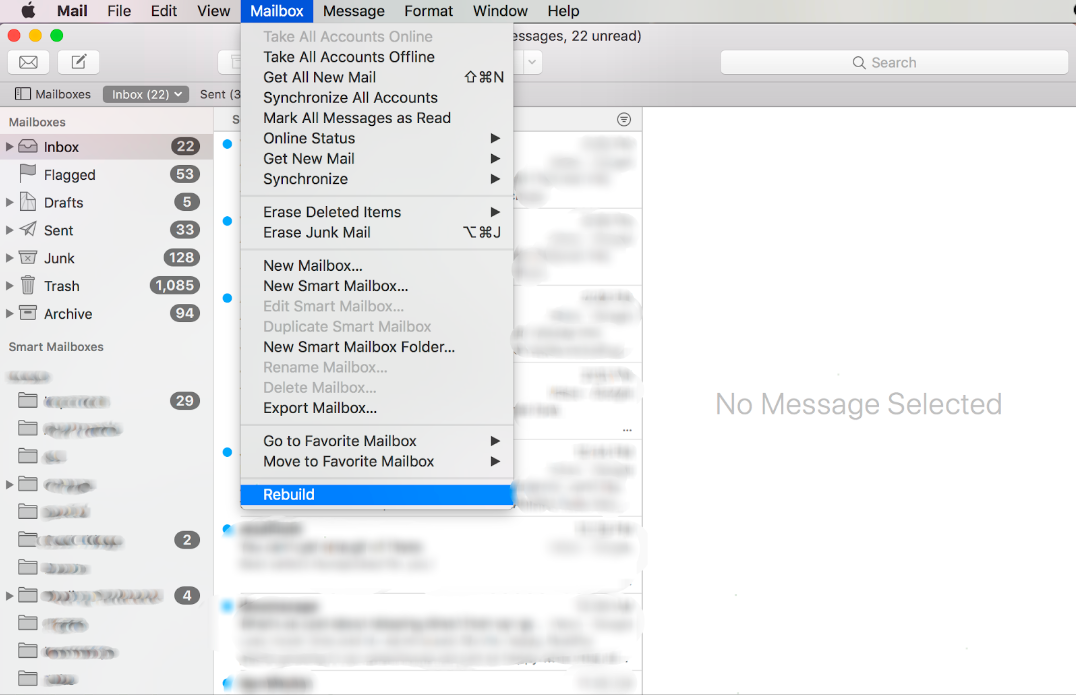Click the Trash can icon
Image resolution: width=1076 pixels, height=695 pixels.
pyautogui.click(x=28, y=285)
